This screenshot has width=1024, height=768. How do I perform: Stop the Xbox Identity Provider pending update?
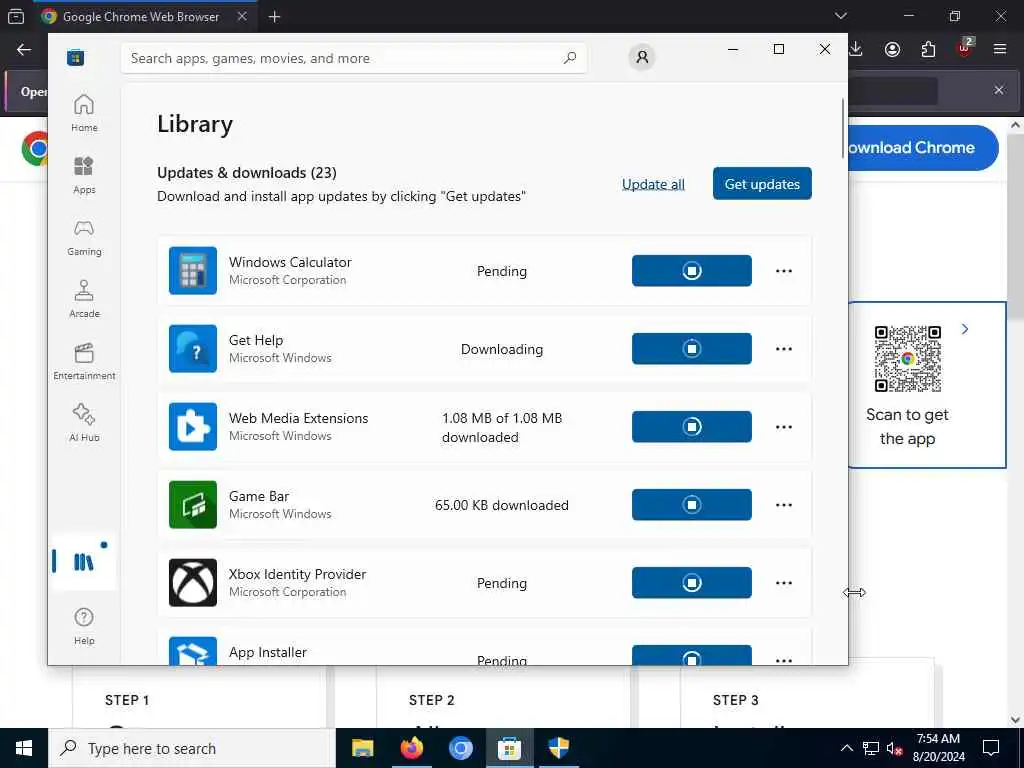pyautogui.click(x=692, y=583)
